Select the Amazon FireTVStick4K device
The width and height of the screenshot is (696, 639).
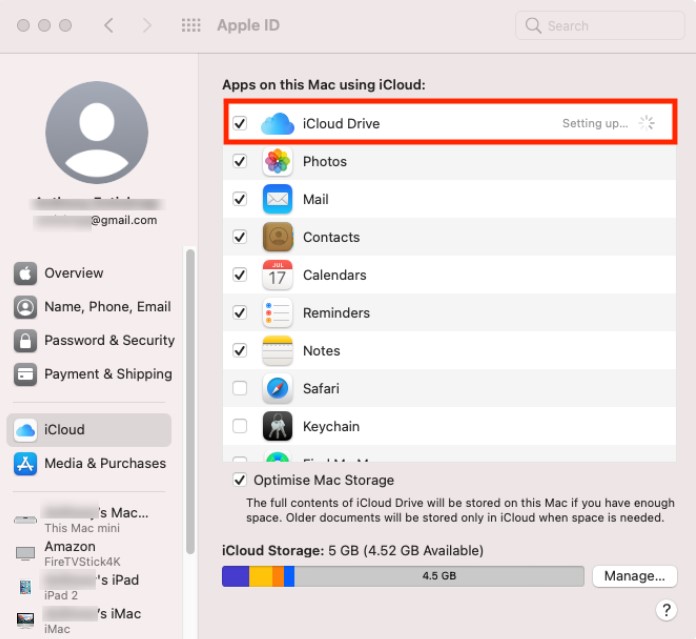(x=89, y=553)
